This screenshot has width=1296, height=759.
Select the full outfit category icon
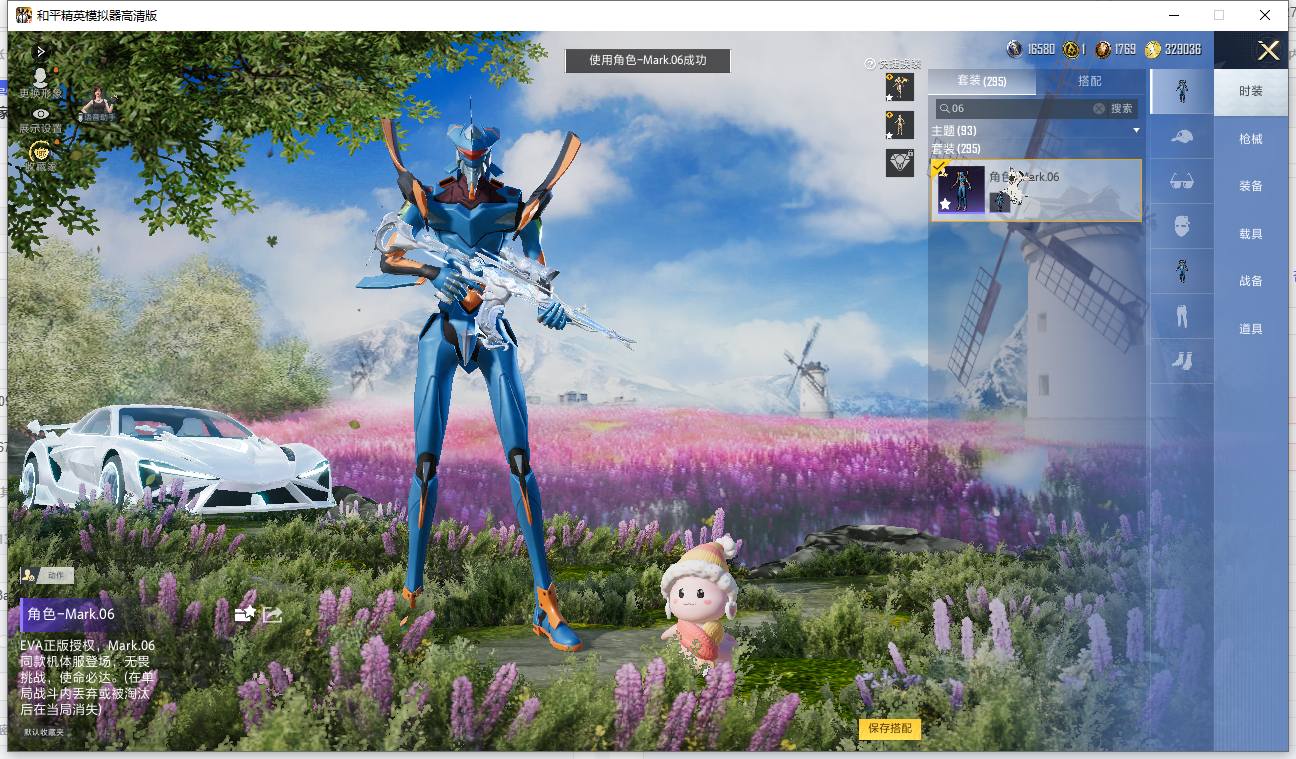(1182, 91)
